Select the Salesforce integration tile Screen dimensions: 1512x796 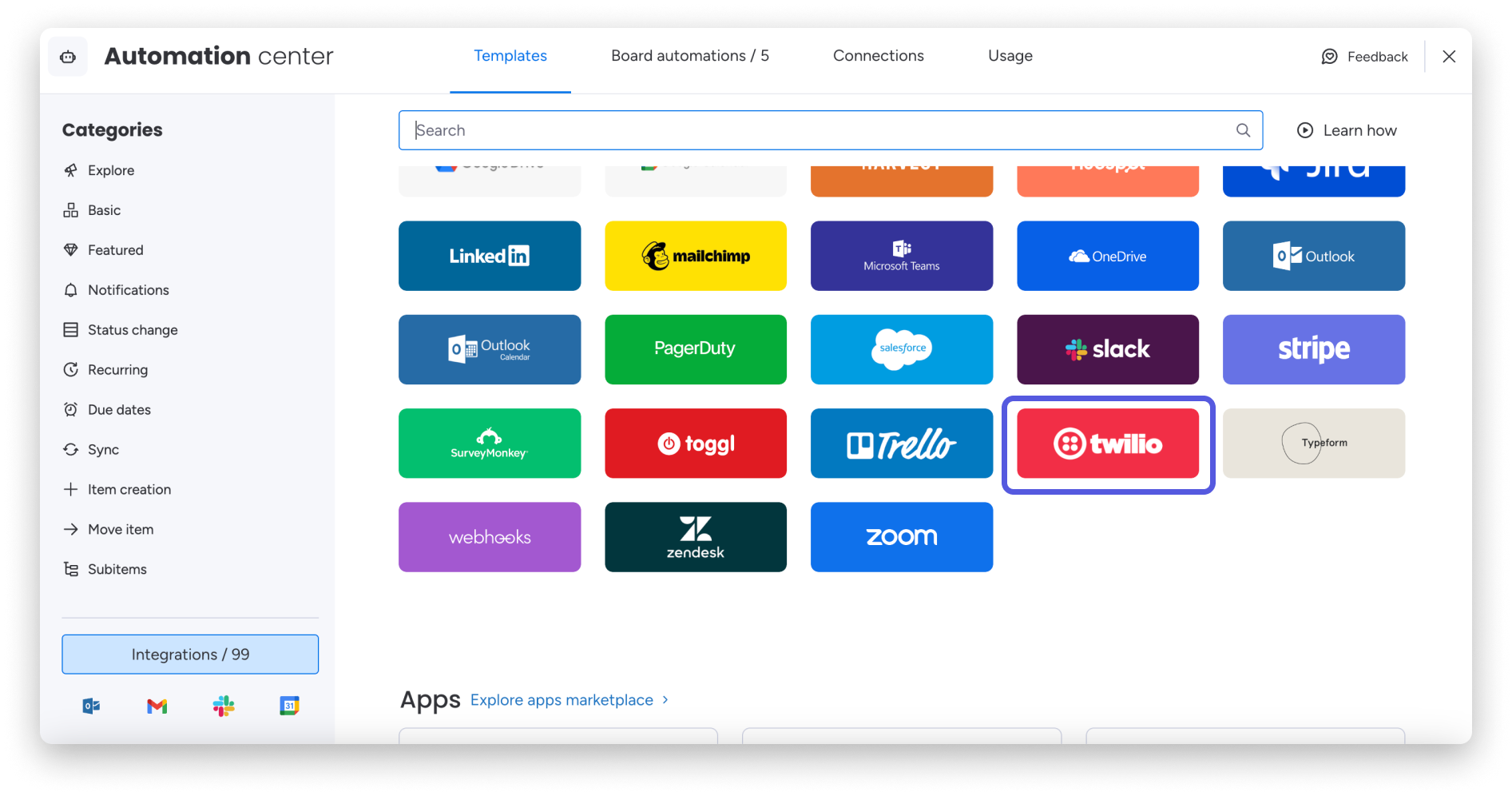coord(902,349)
